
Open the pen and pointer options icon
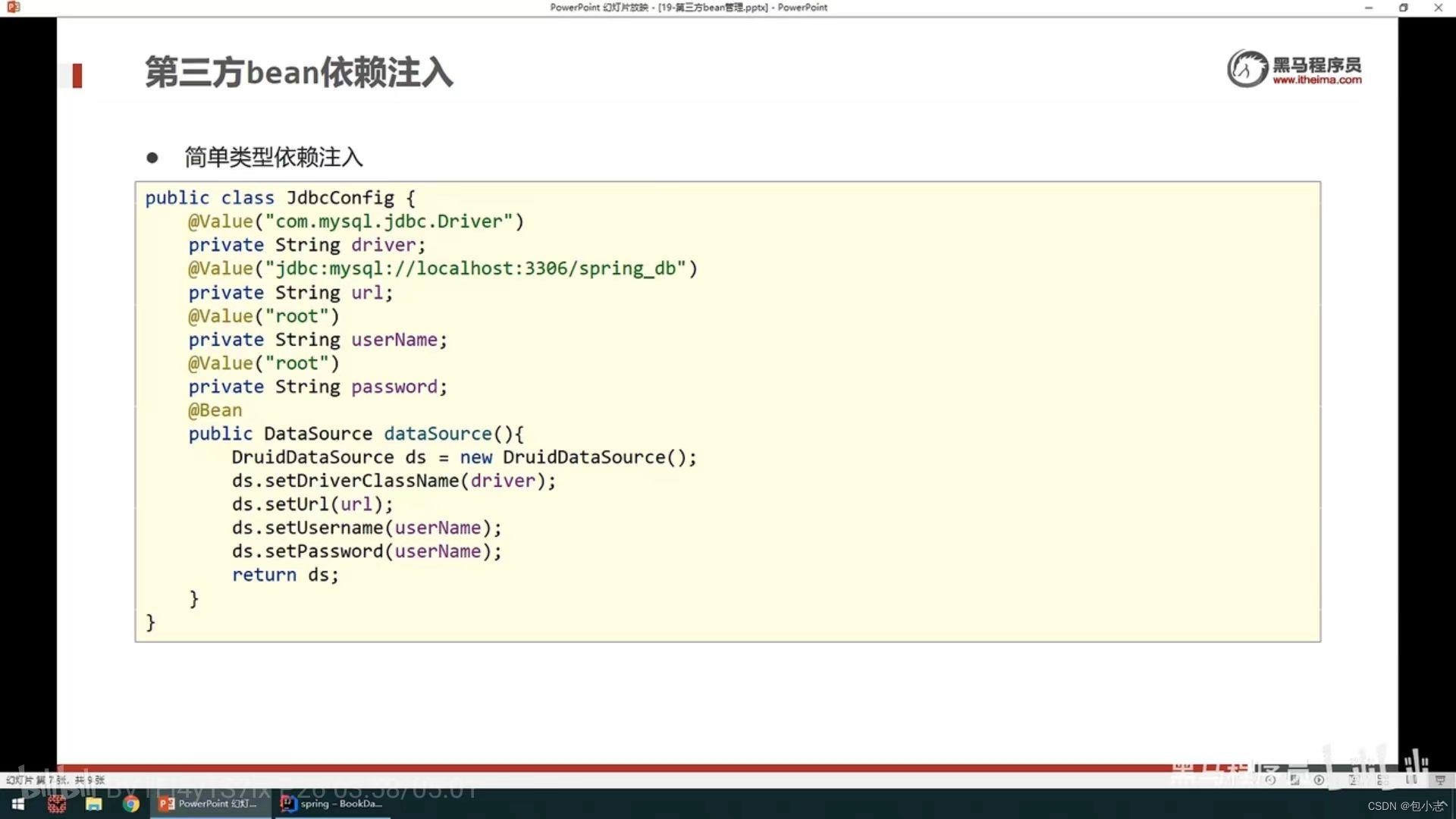(1295, 780)
